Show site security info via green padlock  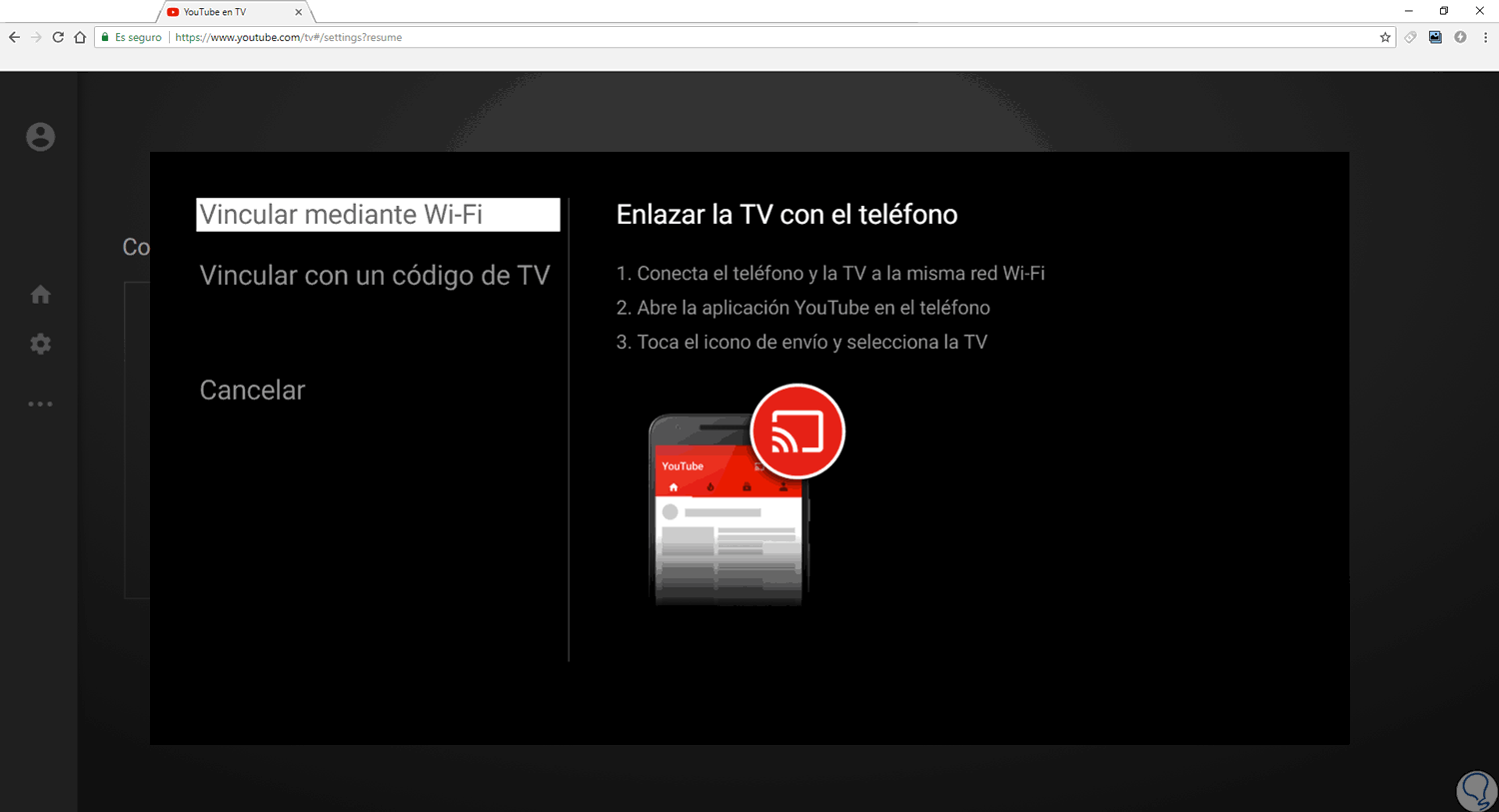(105, 37)
